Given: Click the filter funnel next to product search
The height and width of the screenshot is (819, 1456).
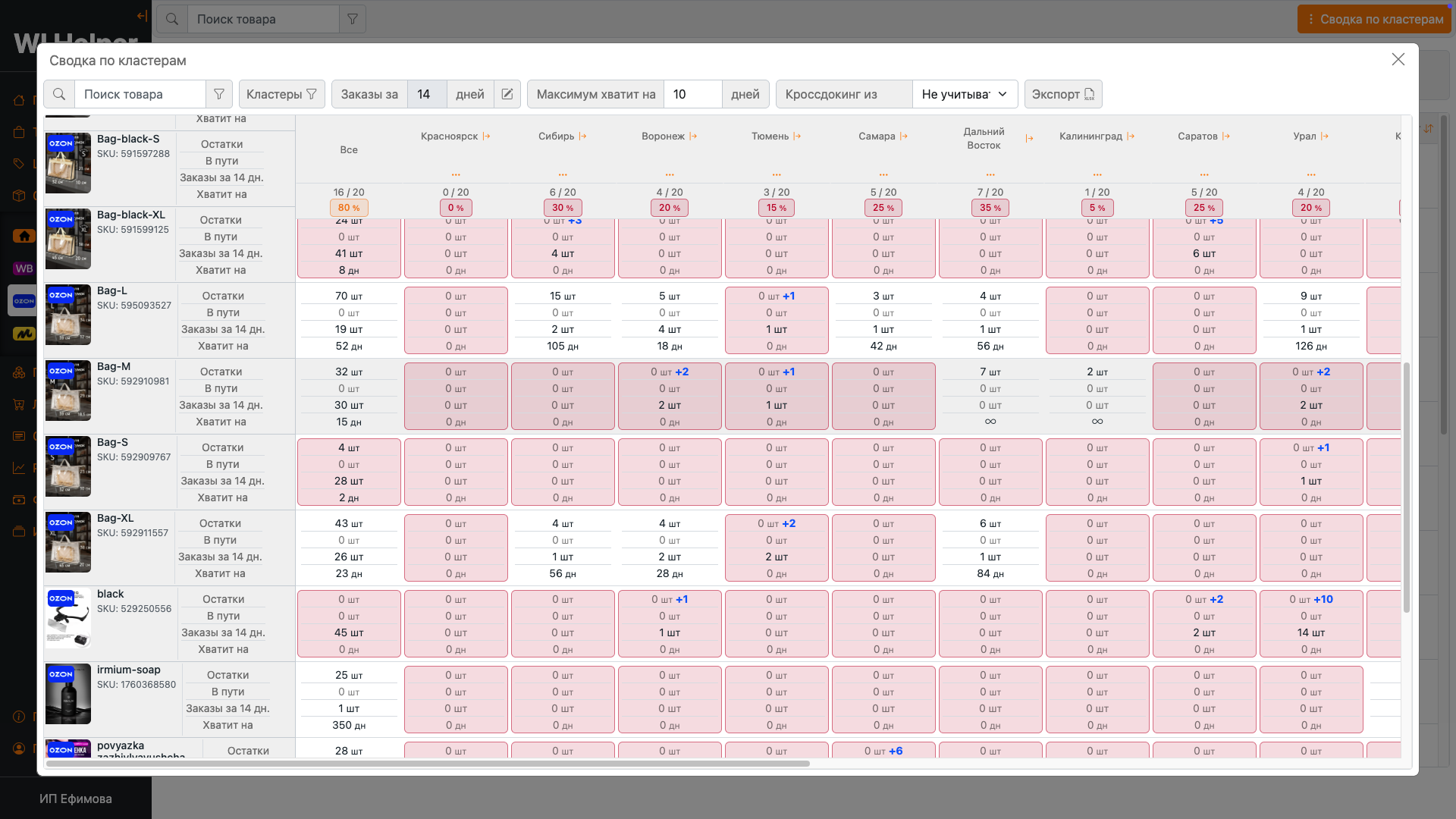Looking at the screenshot, I should point(219,94).
